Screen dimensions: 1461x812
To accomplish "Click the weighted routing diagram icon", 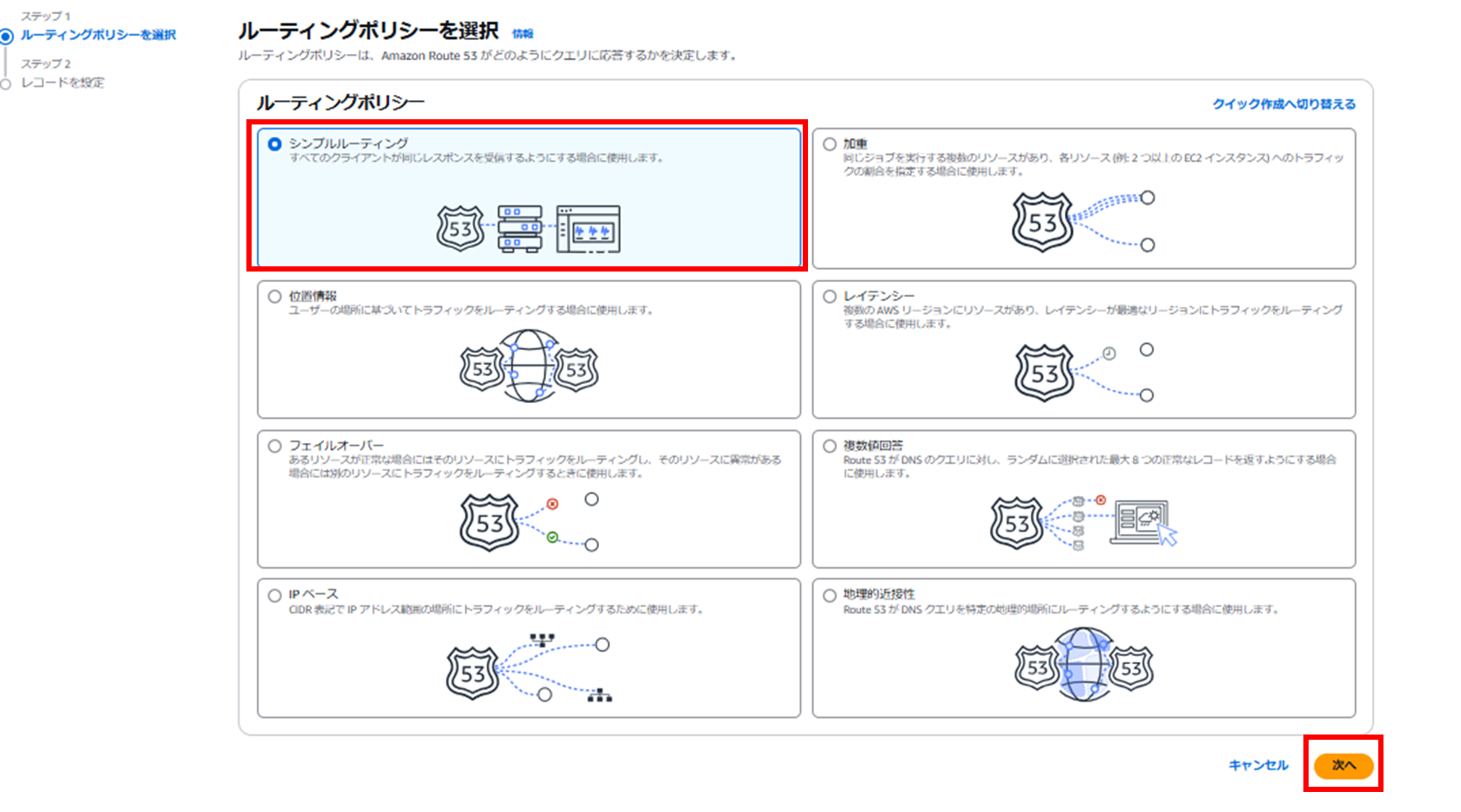I will tap(1083, 222).
